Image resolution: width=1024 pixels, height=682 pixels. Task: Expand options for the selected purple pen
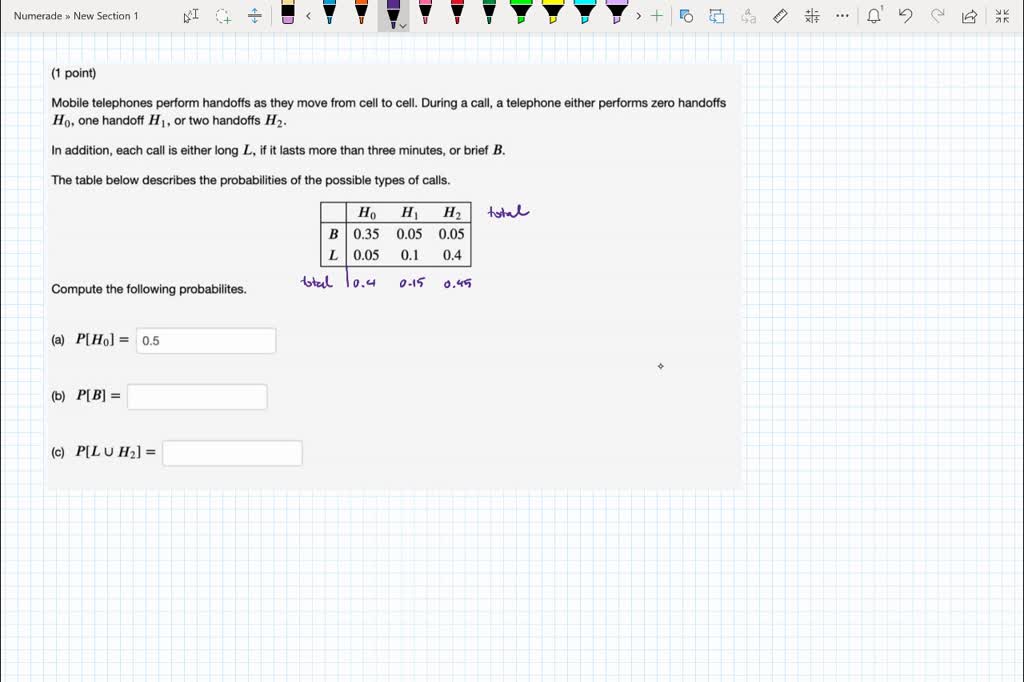click(x=403, y=26)
